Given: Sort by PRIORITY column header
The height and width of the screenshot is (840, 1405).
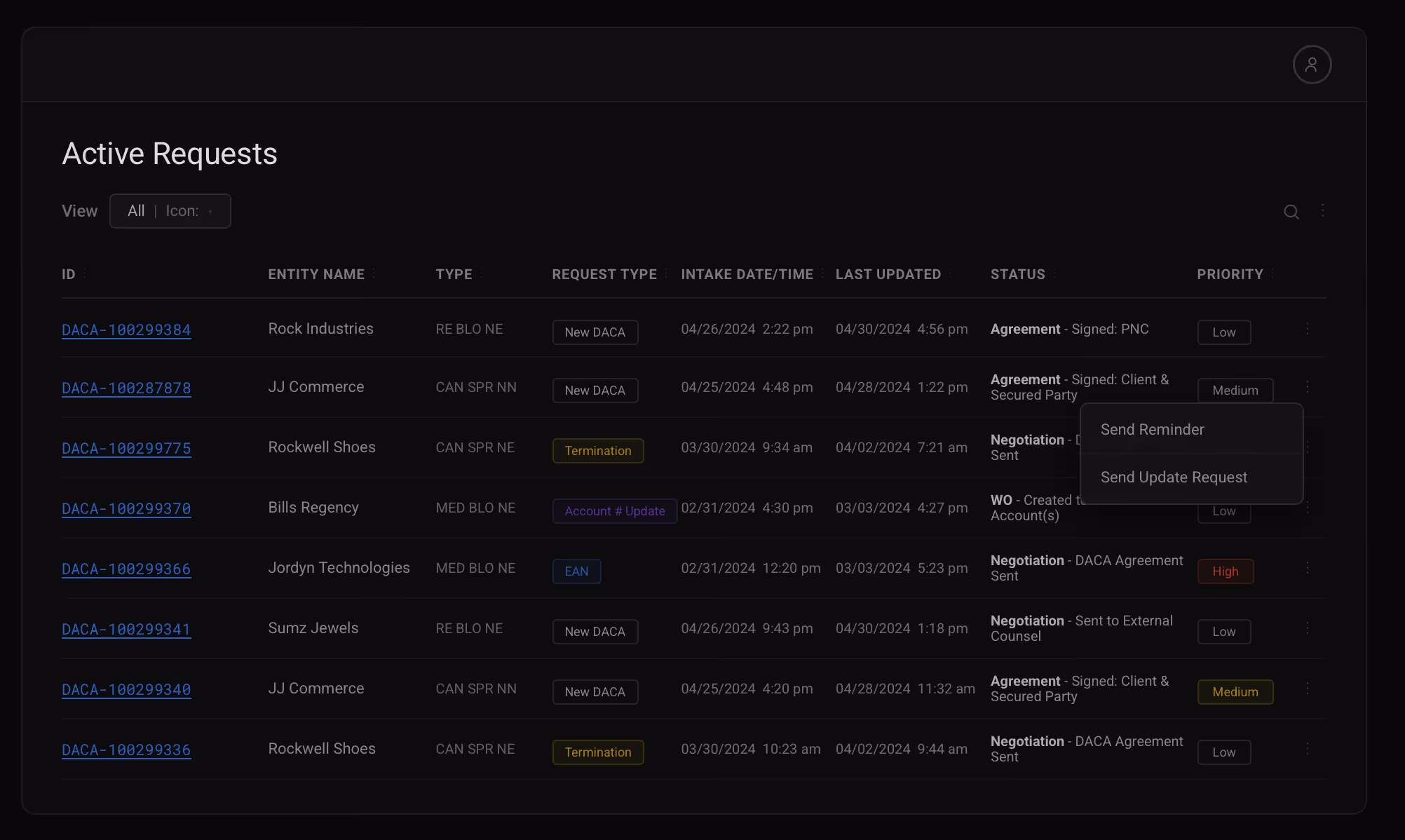Looking at the screenshot, I should pos(1230,274).
